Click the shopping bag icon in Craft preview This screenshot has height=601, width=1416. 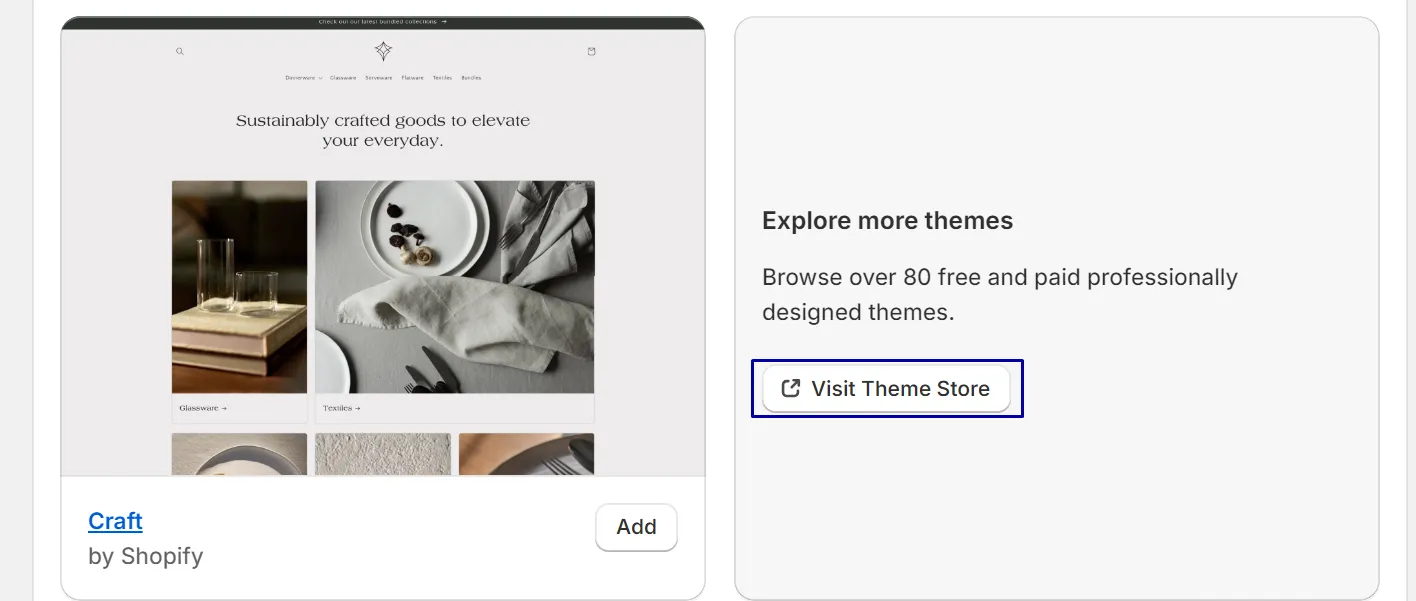(x=591, y=51)
